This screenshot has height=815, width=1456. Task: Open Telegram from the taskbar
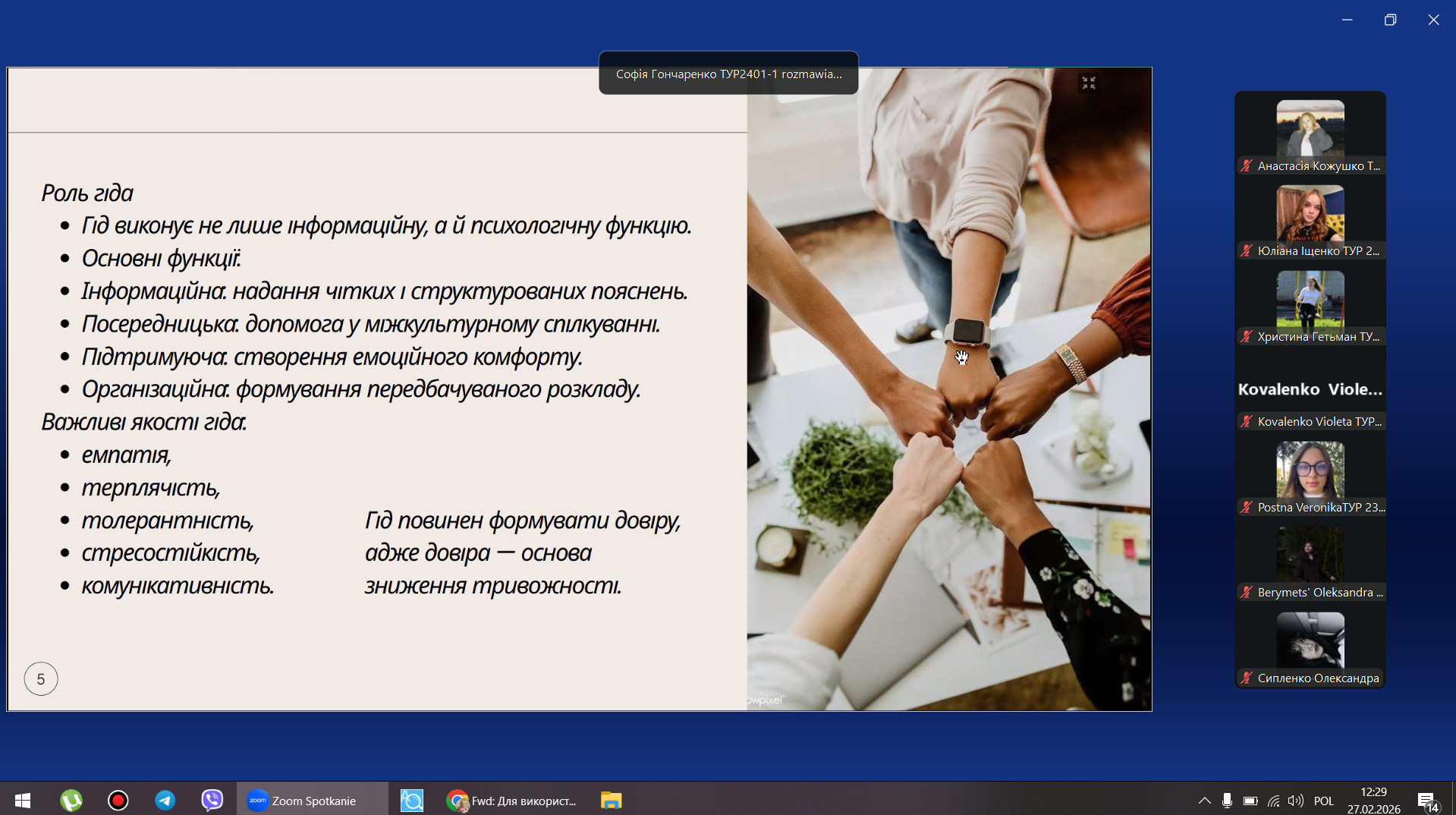[165, 801]
